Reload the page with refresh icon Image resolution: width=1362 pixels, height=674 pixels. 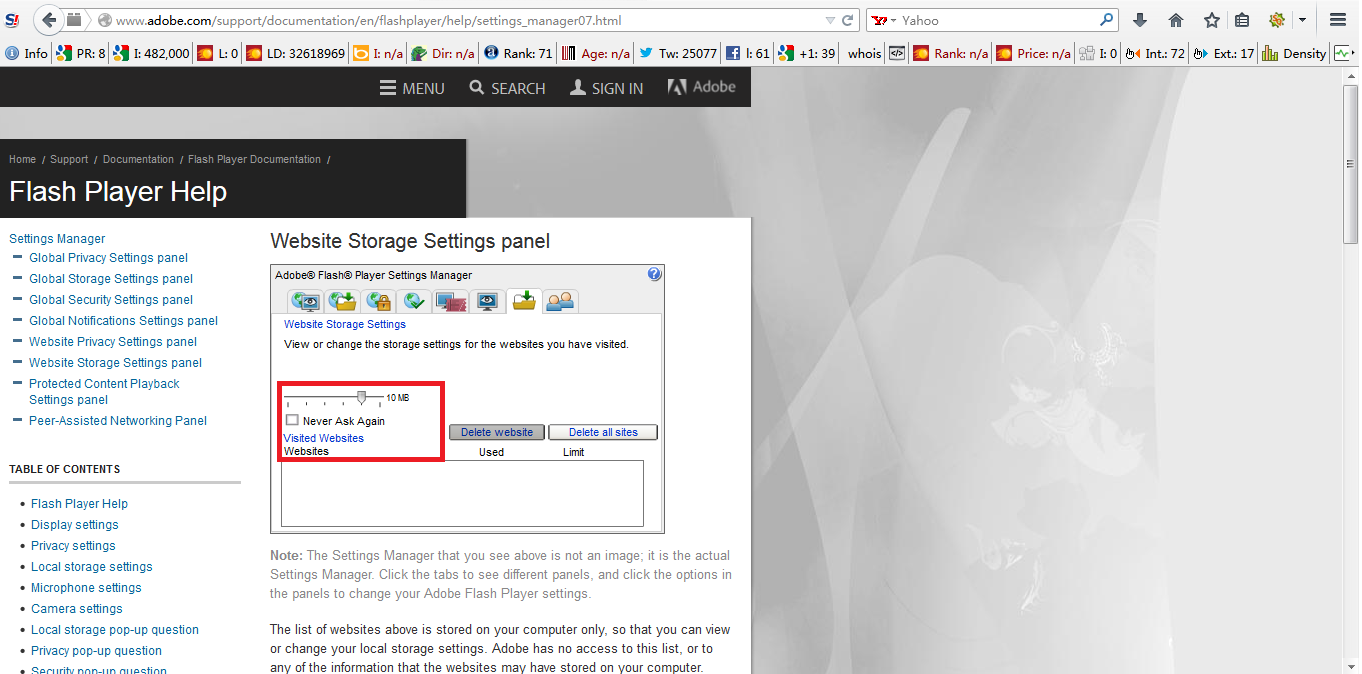pyautogui.click(x=848, y=20)
